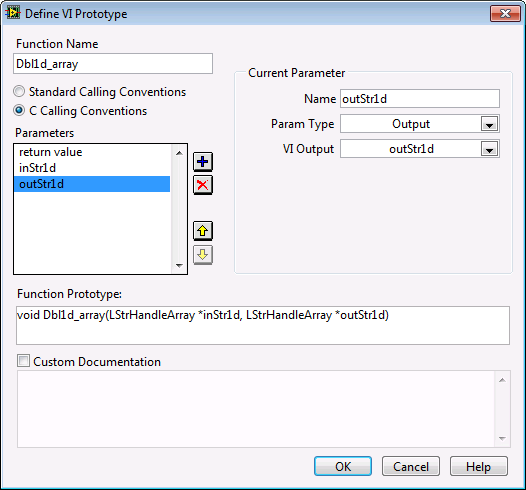
Task: Click the Function Name input field
Action: [113, 64]
